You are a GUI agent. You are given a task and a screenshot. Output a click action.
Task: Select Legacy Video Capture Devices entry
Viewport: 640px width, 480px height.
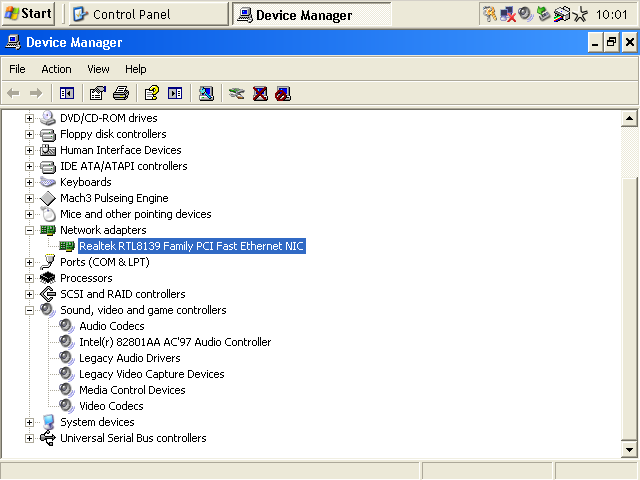coord(152,374)
